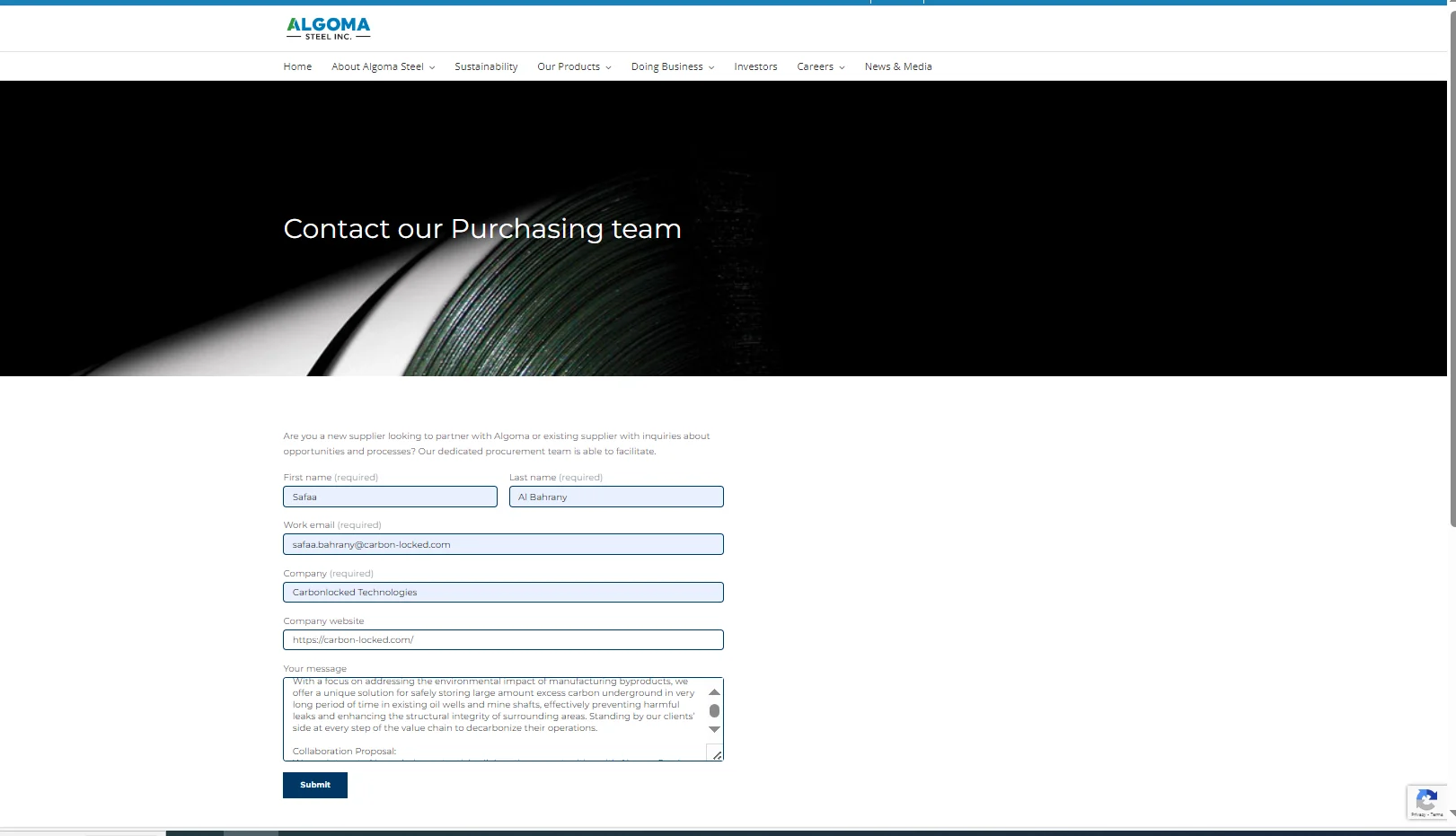
Task: Open the Sustainability page
Action: [x=486, y=66]
